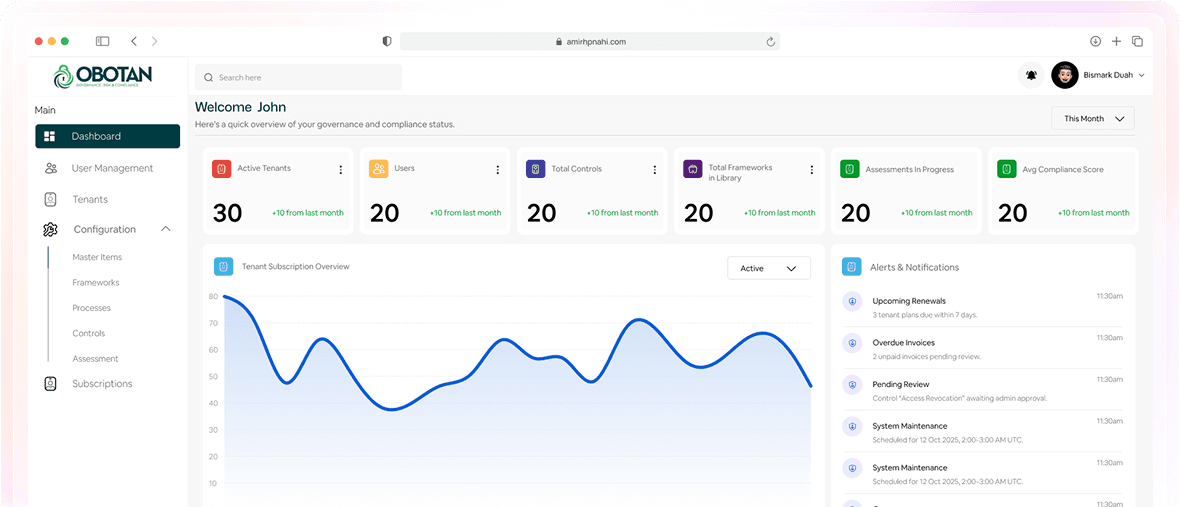Open the Overdue Invoices alert
The height and width of the screenshot is (507, 1180).
point(983,348)
